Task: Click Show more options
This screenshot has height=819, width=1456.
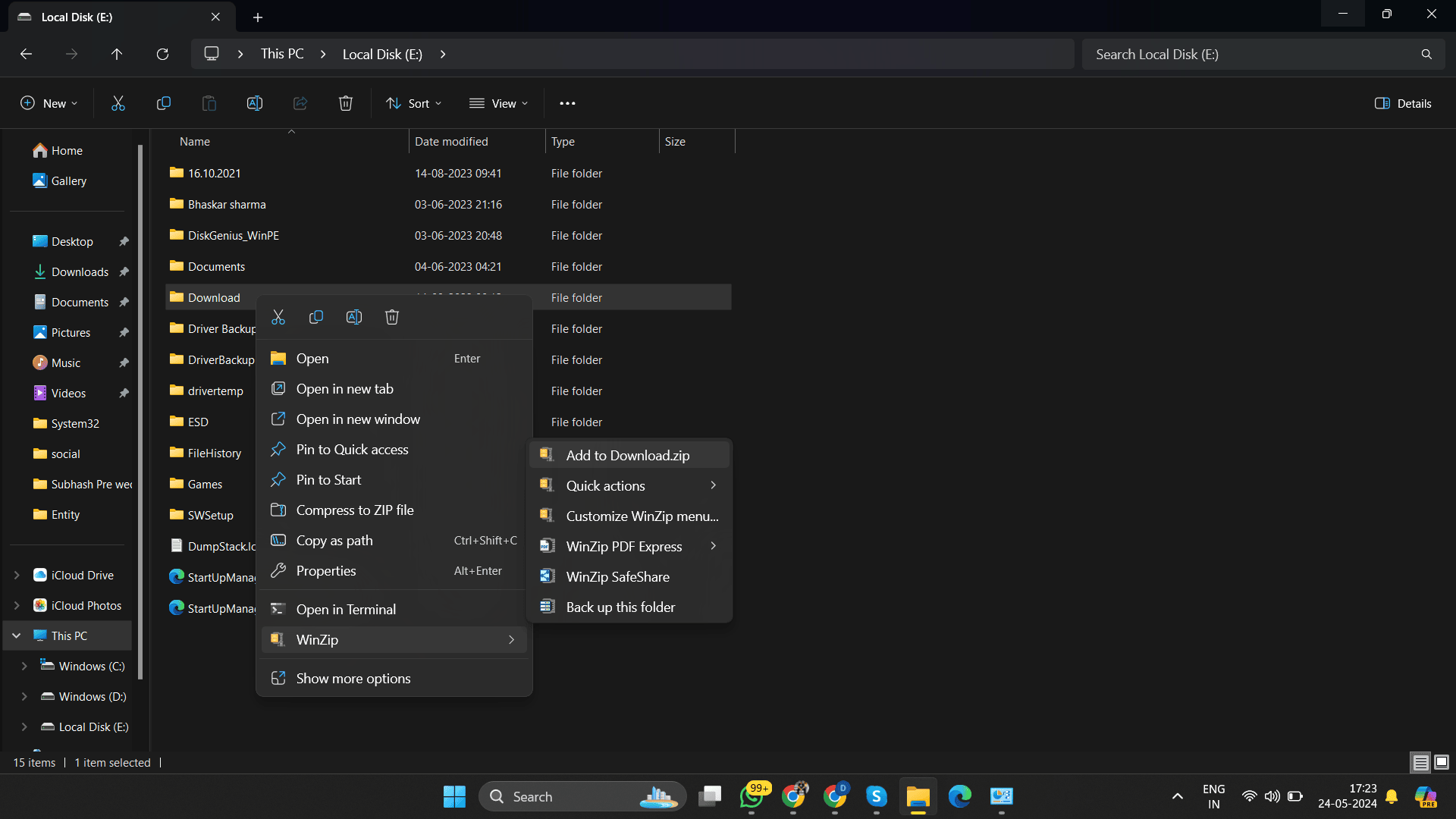Action: pos(353,678)
